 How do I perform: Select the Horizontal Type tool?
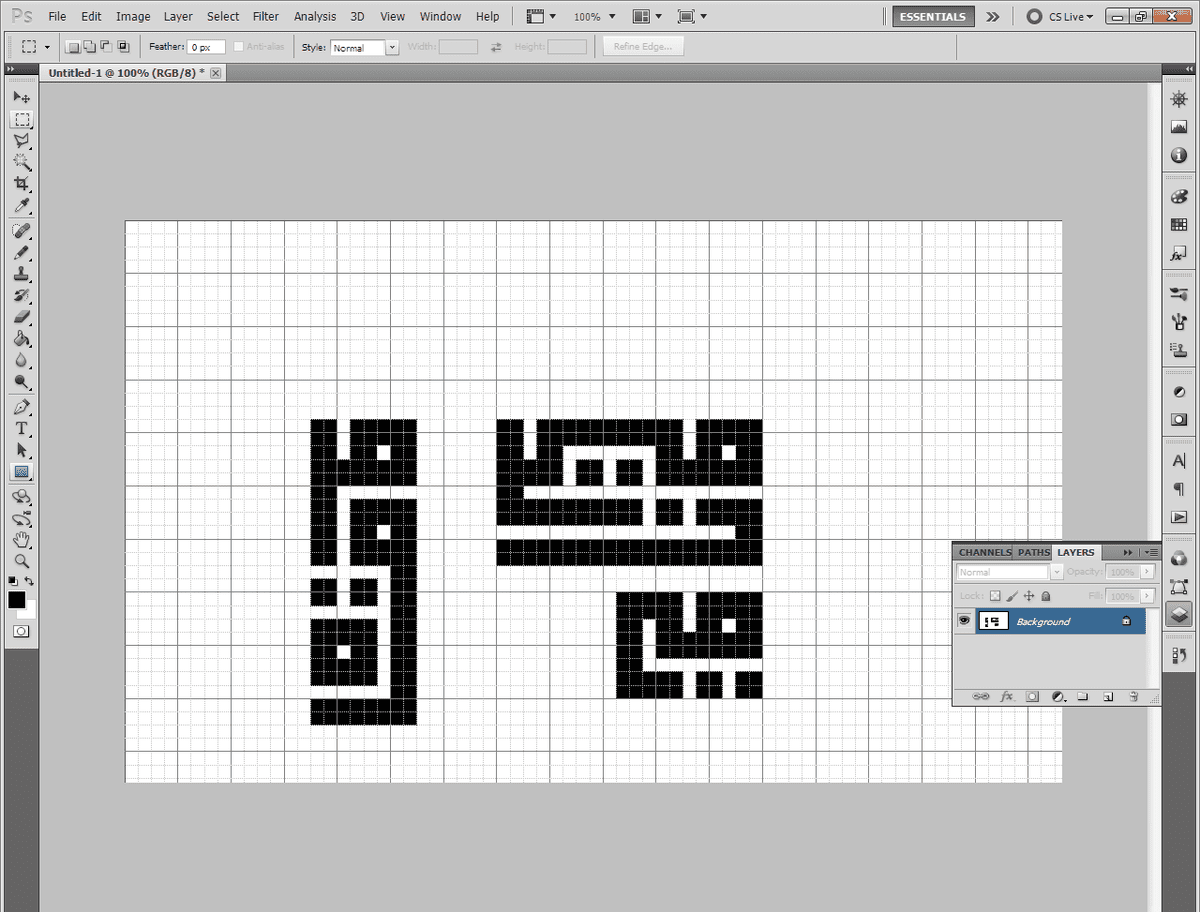coord(21,428)
